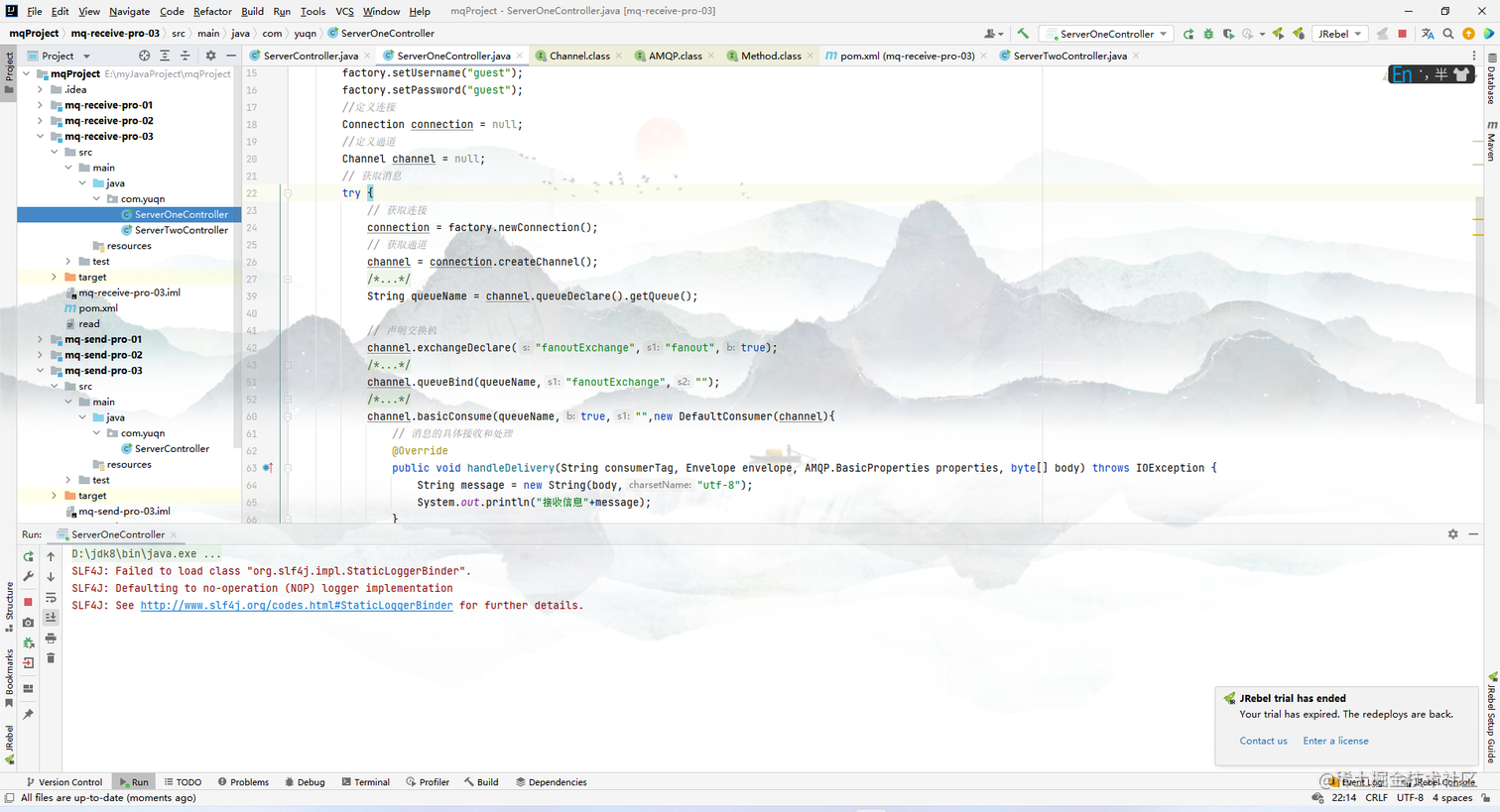This screenshot has width=1500, height=812.
Task: Toggle breakpoint marker on line 63
Action: click(267, 467)
